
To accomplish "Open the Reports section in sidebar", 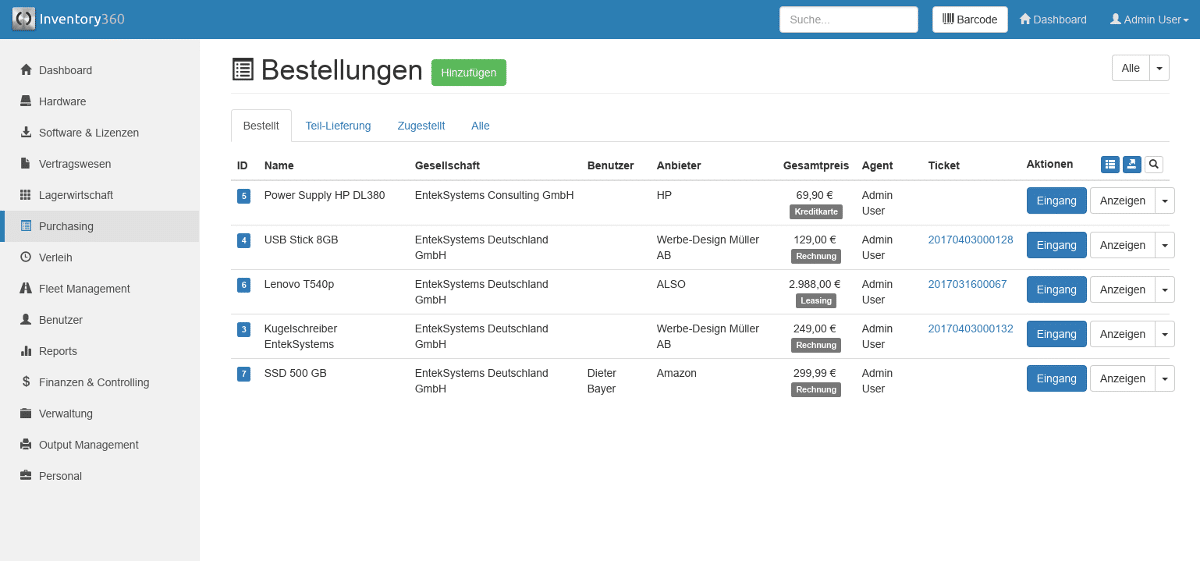I will (x=57, y=351).
